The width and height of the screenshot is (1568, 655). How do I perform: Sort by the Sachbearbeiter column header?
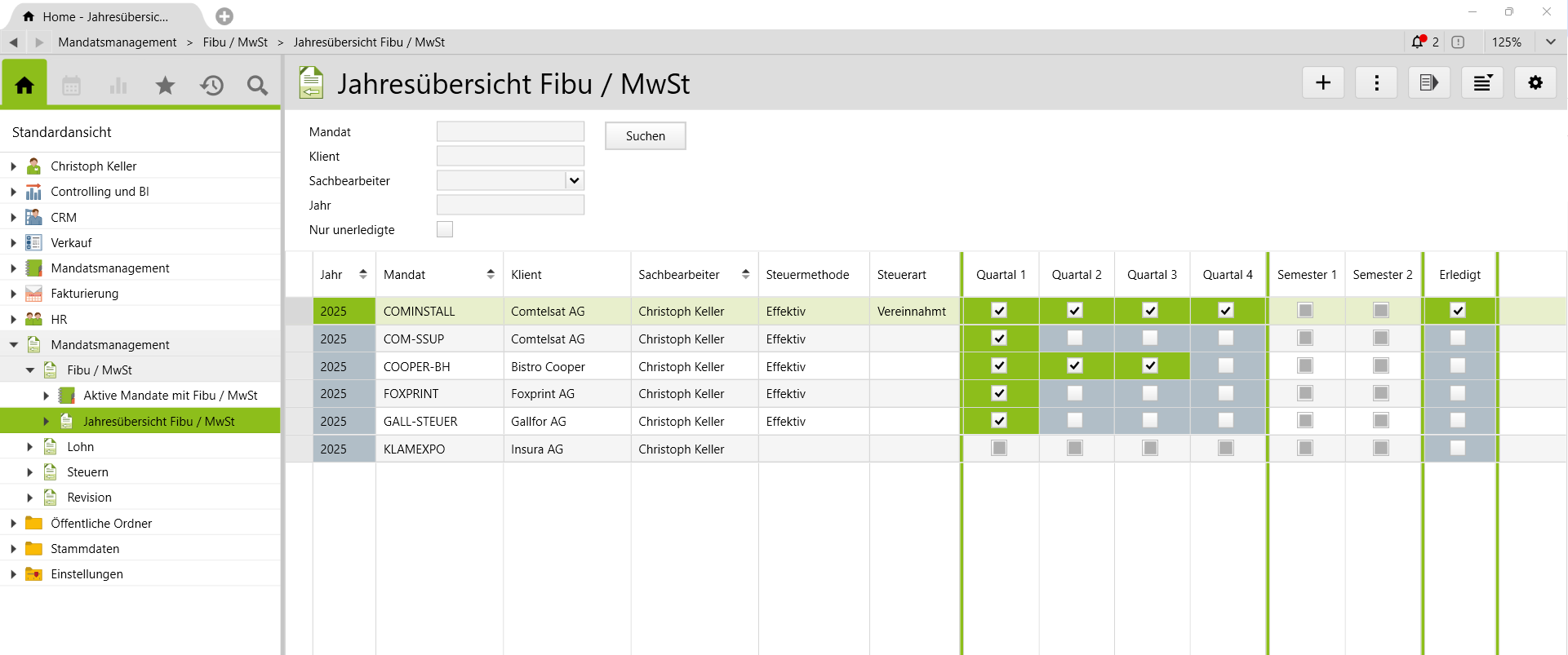point(694,275)
